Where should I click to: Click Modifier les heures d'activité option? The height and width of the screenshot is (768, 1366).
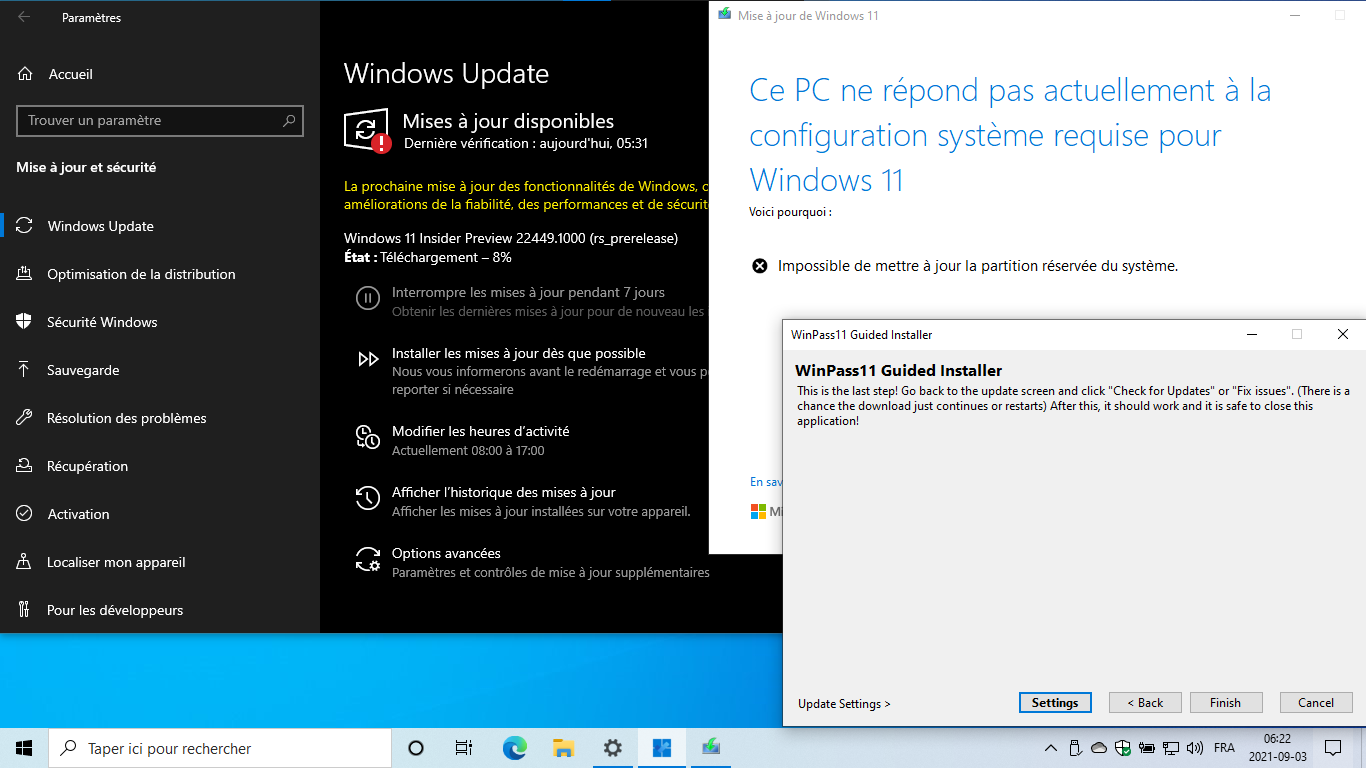click(481, 431)
